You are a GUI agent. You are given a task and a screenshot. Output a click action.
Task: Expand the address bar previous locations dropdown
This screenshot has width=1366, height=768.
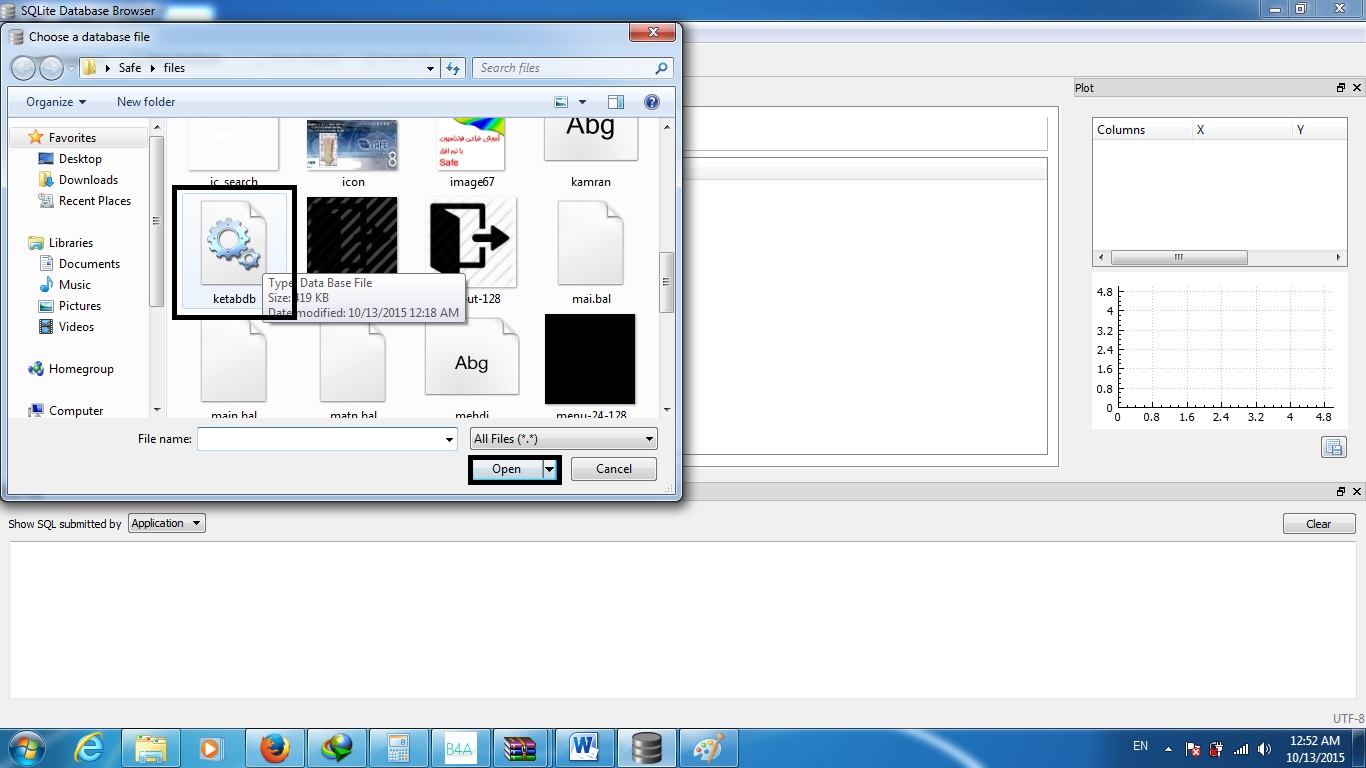[431, 68]
